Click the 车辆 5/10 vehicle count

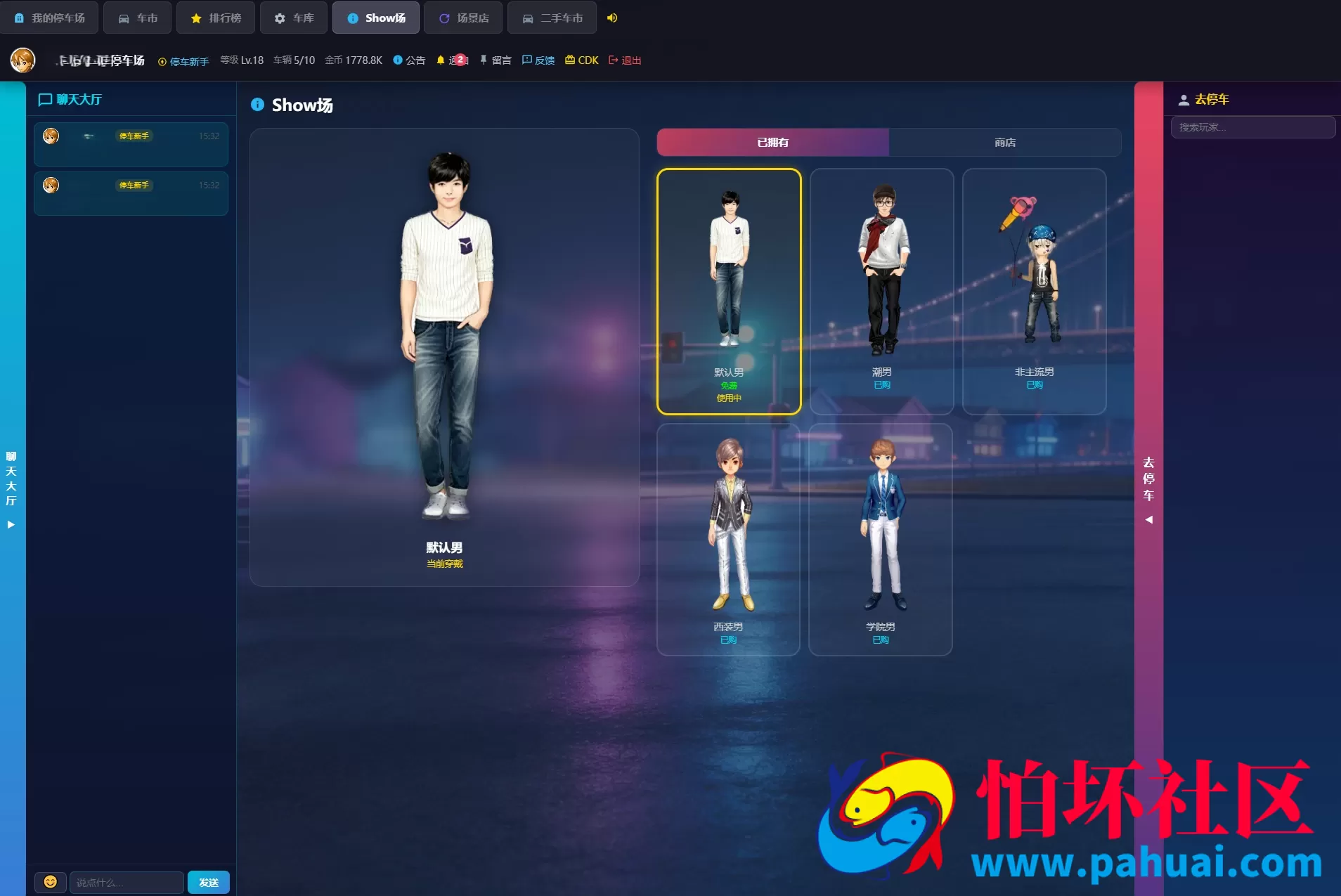point(294,60)
